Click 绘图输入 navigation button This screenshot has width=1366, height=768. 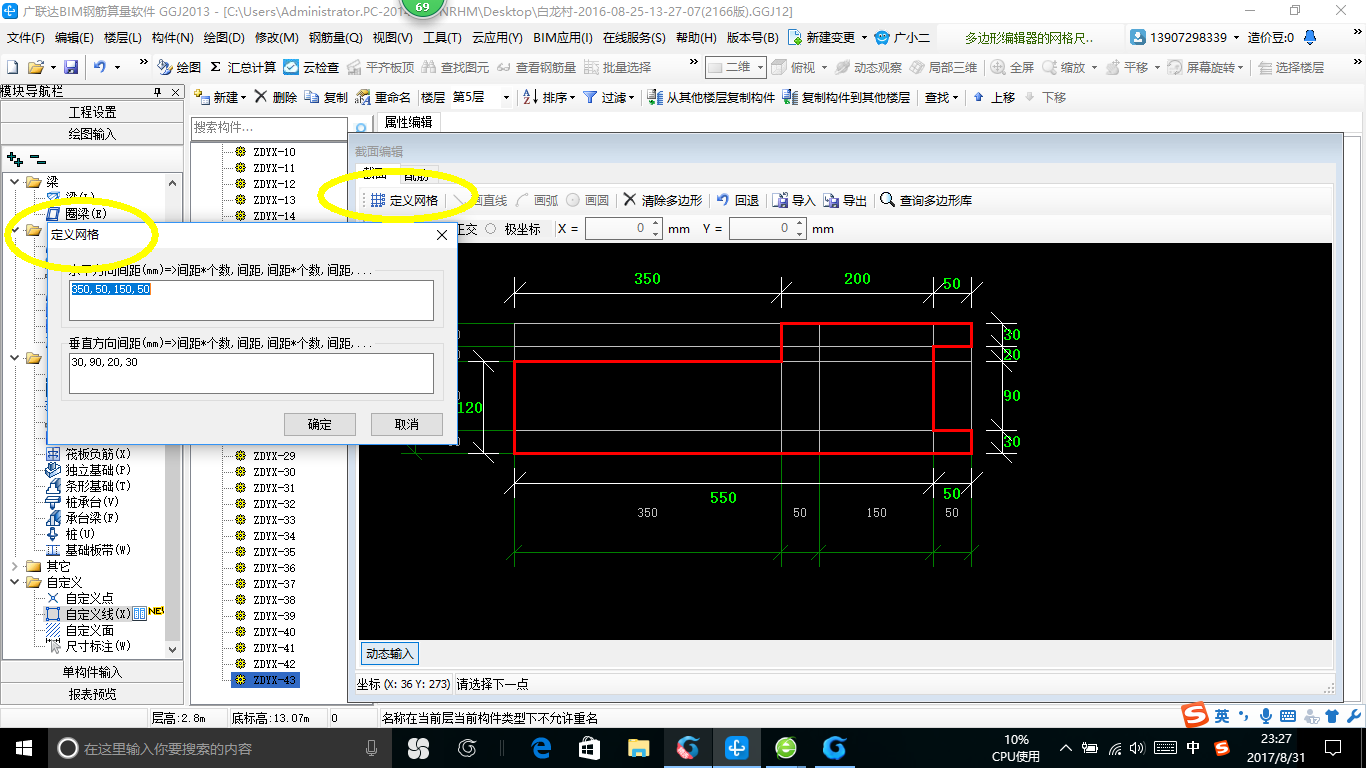(92, 134)
